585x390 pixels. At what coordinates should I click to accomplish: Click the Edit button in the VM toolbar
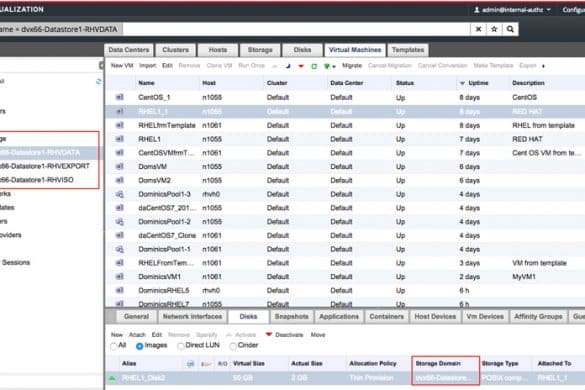pyautogui.click(x=167, y=66)
